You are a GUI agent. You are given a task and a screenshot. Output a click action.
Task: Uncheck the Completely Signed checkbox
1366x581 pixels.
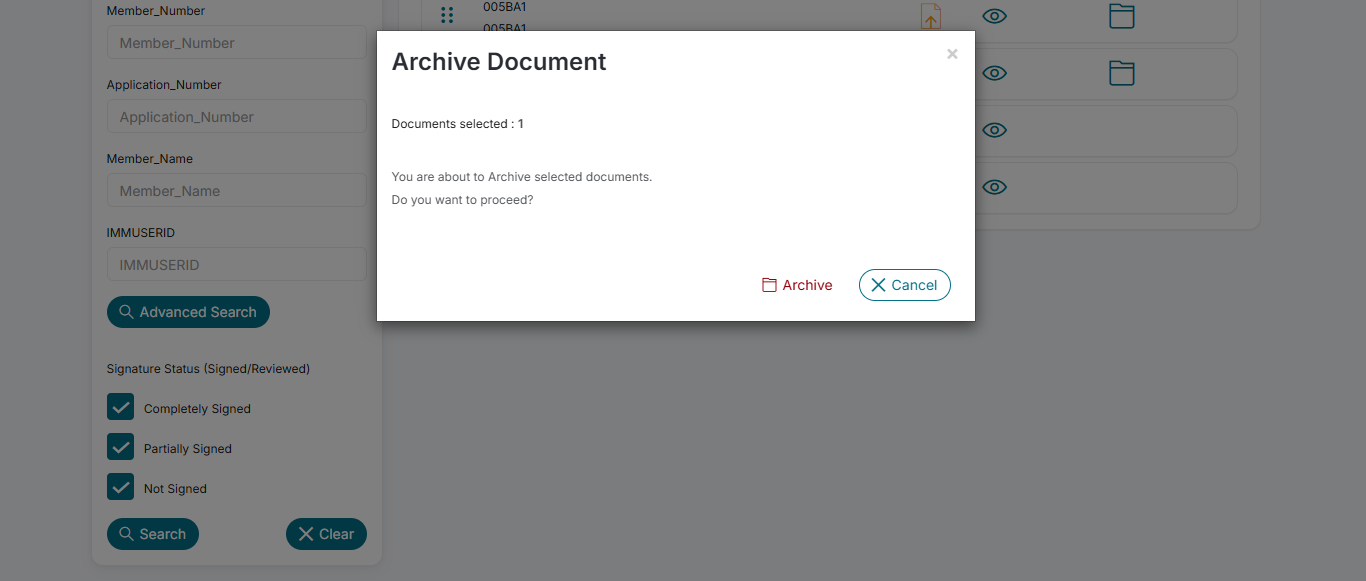(x=120, y=407)
